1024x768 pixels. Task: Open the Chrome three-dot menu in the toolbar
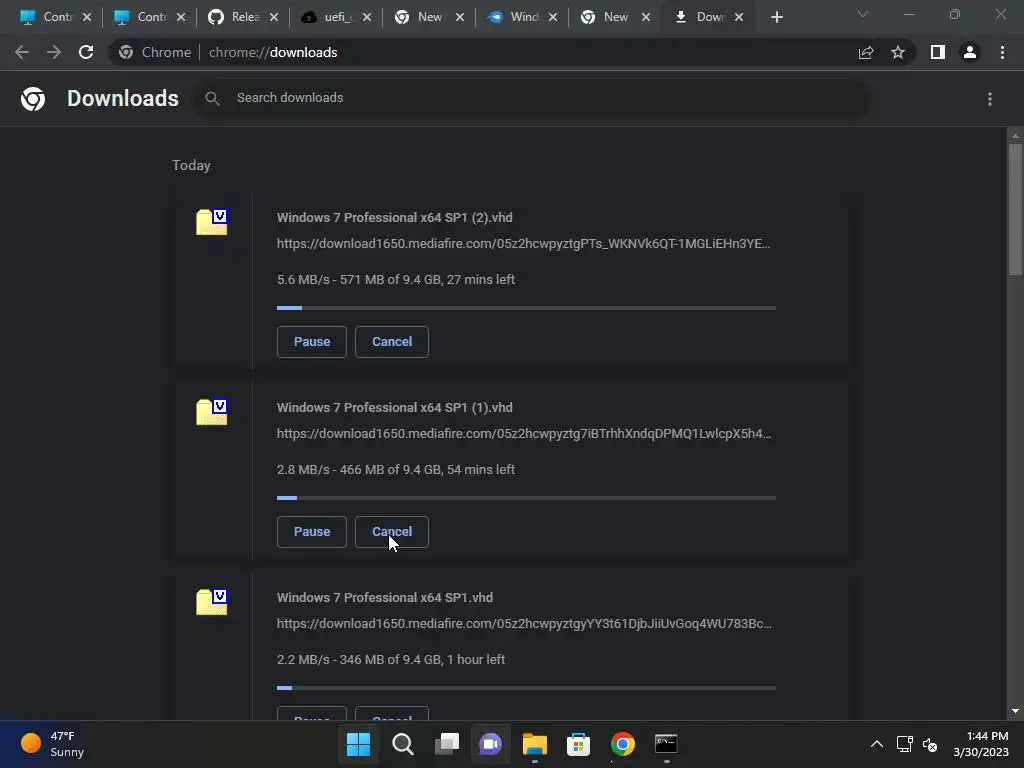pyautogui.click(x=1002, y=52)
